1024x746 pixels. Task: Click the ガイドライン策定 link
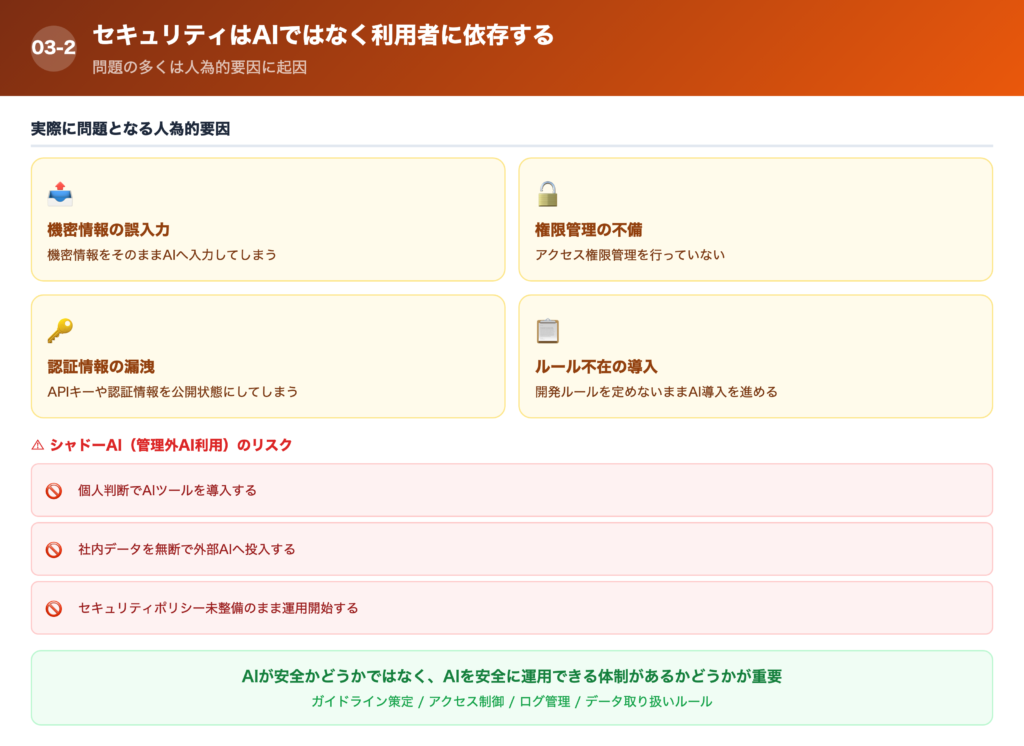pos(364,701)
